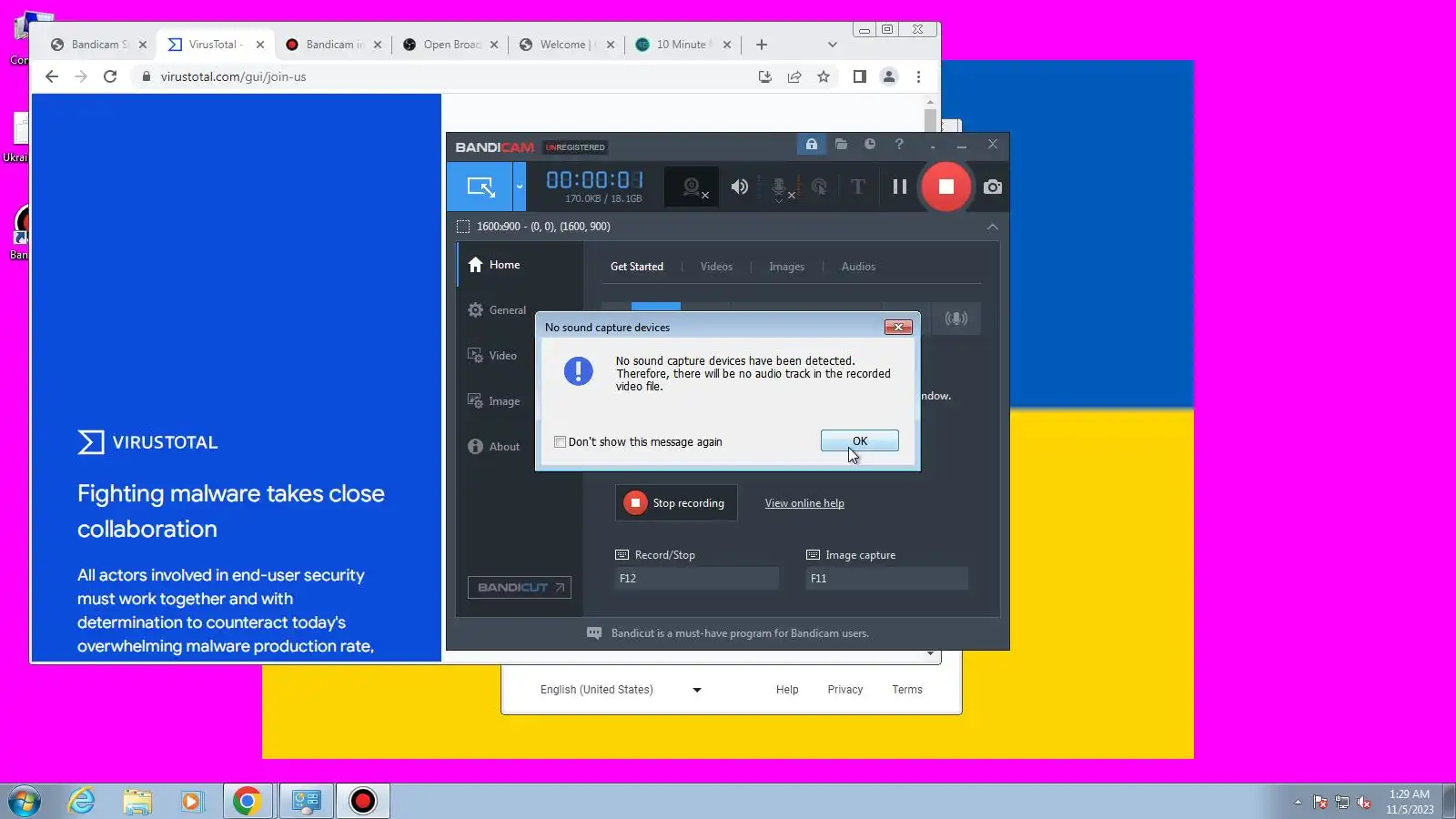Click the dashed capture area rectangle icon

(463, 227)
